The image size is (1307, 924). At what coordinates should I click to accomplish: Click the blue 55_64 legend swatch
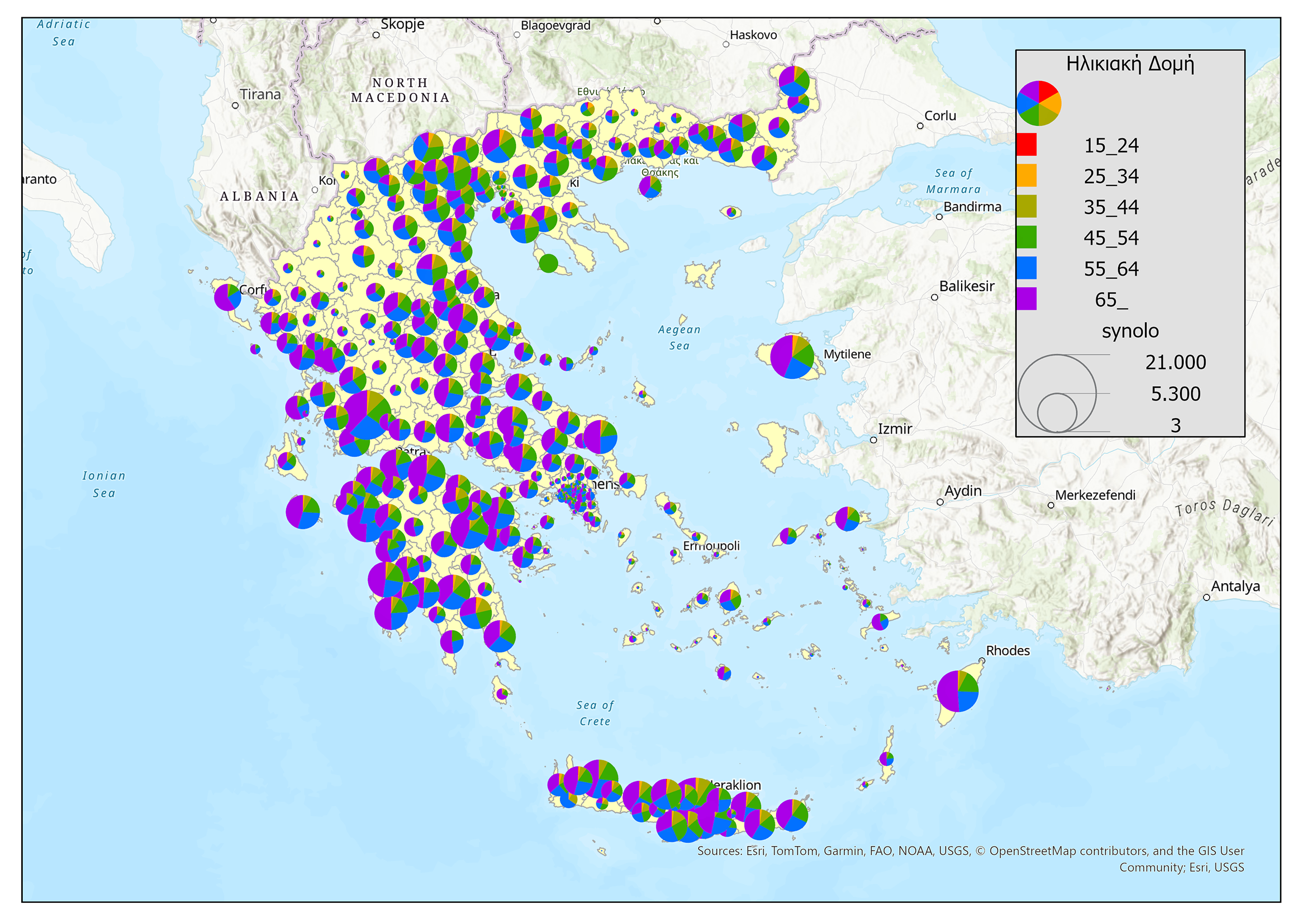point(1026,268)
